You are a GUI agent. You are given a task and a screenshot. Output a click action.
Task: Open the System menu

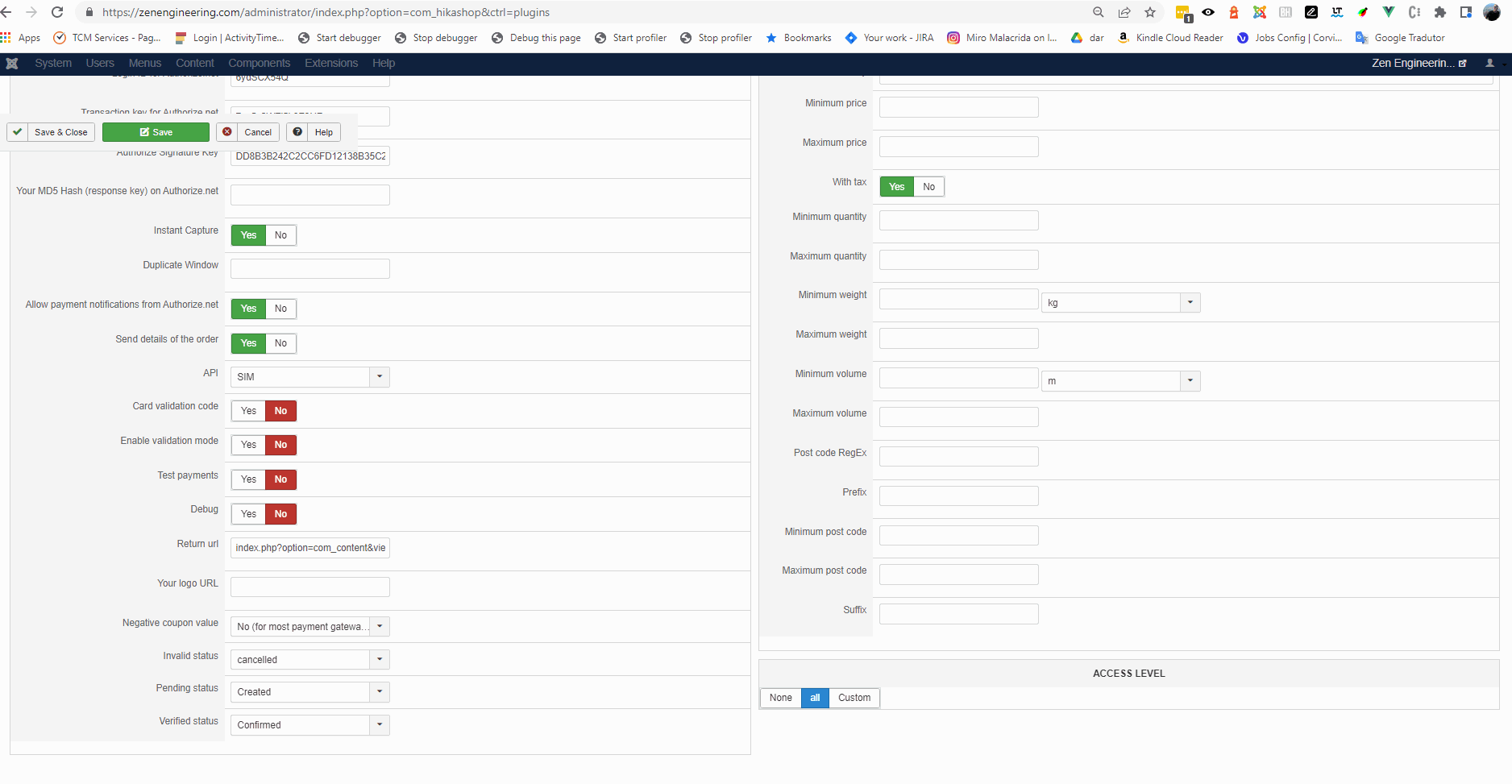[x=53, y=63]
